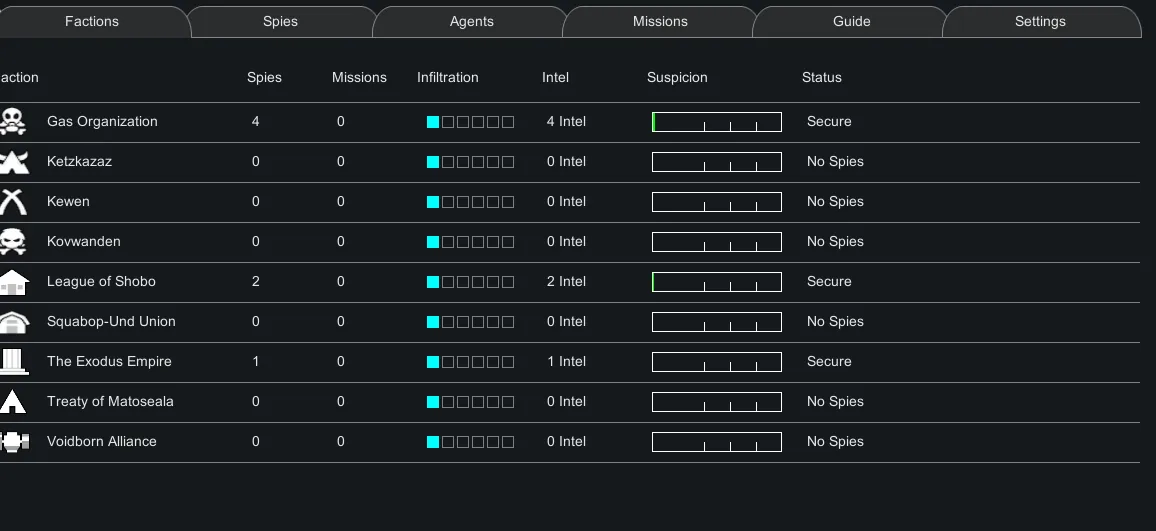This screenshot has width=1156, height=531.
Task: Click Gas Organization's suspicion meter
Action: 716,122
